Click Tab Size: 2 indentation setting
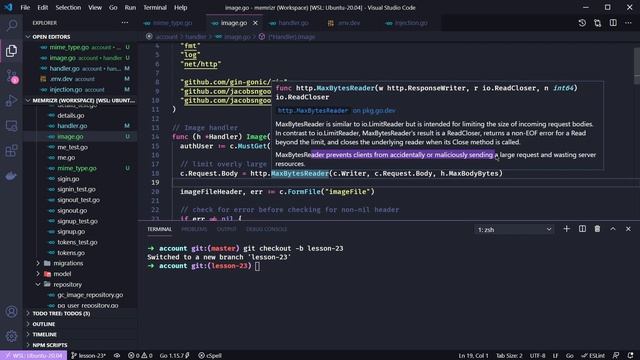Screen dimensions: 640x360 click(509, 356)
